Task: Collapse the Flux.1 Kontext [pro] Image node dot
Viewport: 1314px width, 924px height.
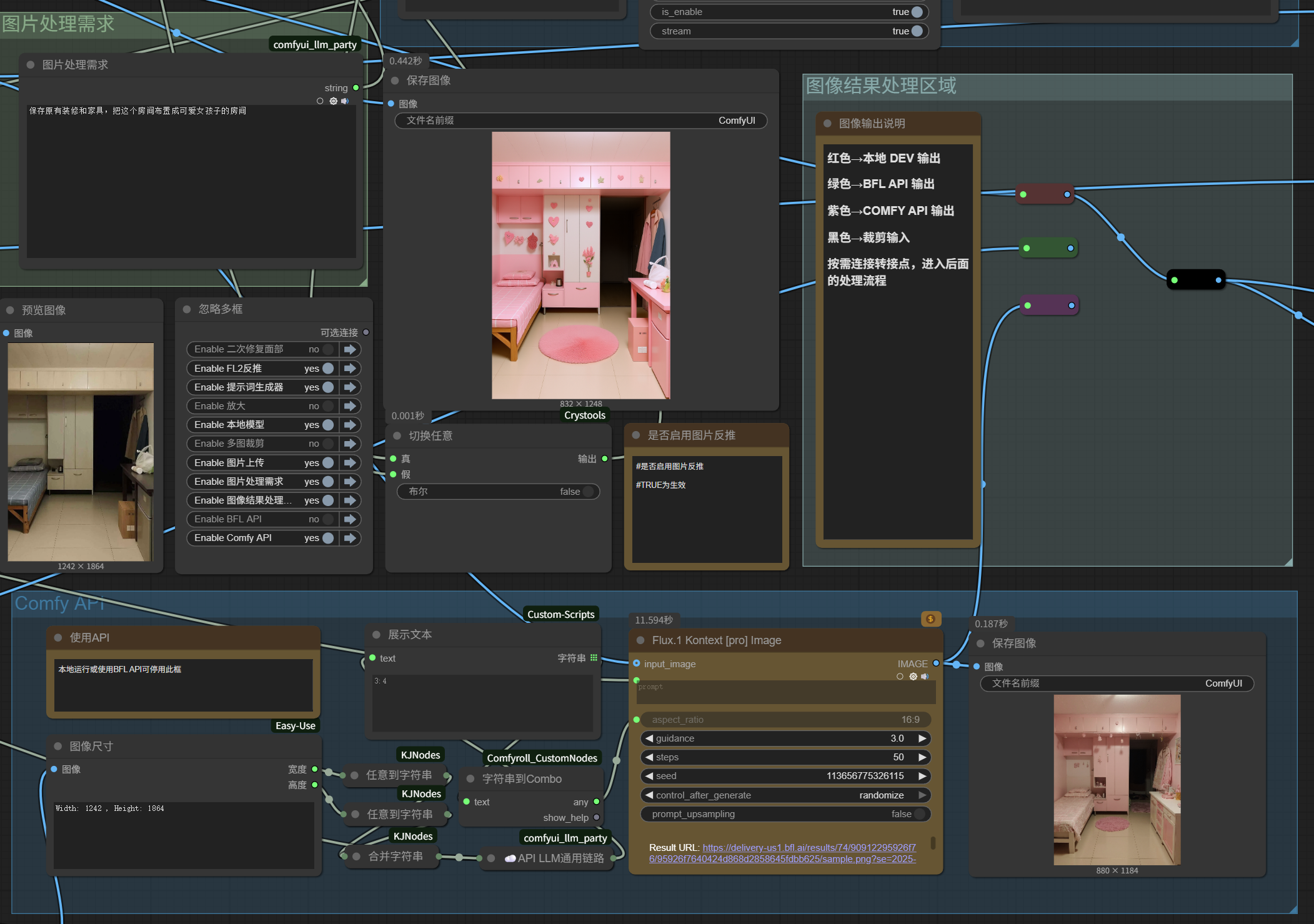Action: 640,640
